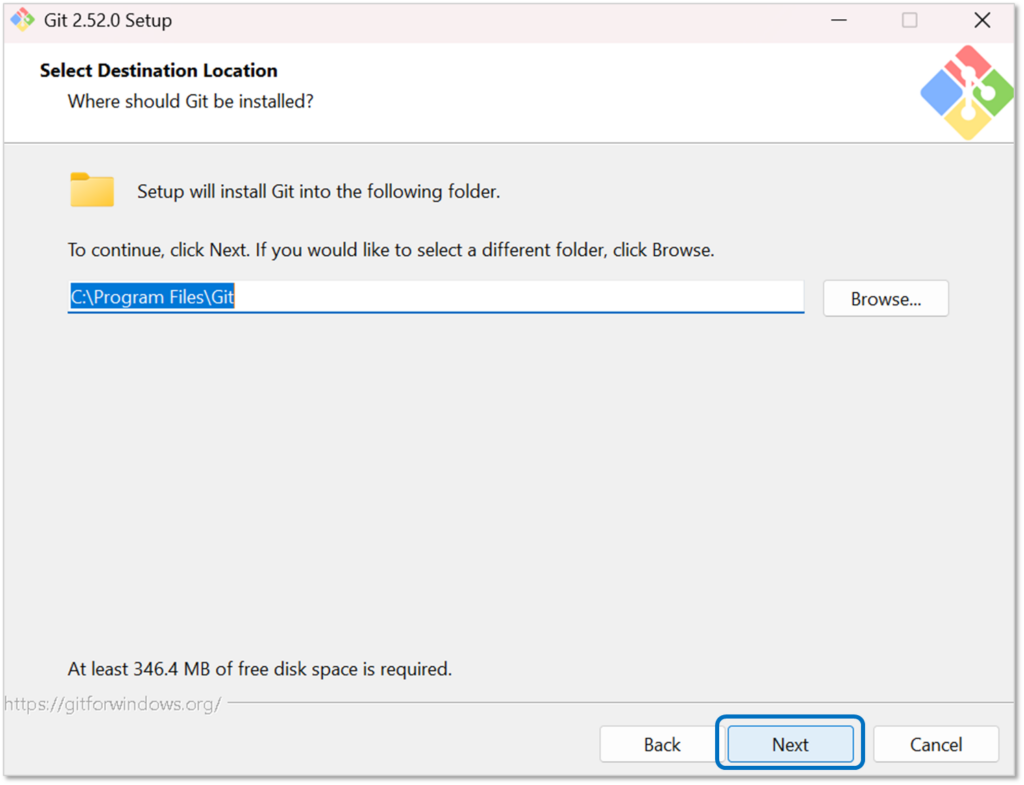
Task: Click the greyed-out maximize button
Action: click(909, 20)
